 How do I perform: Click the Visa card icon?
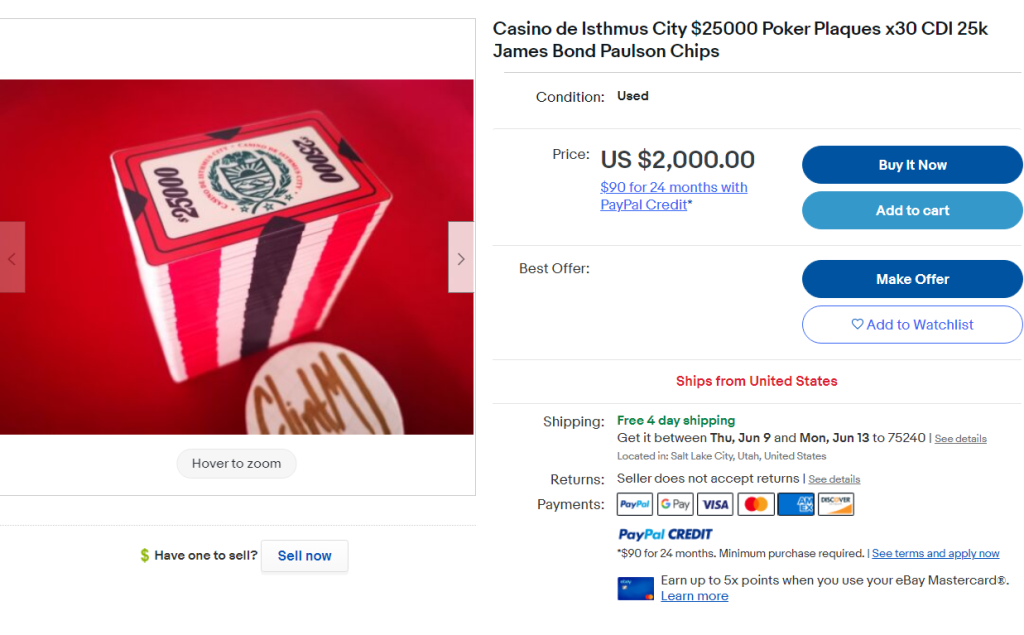(x=715, y=504)
